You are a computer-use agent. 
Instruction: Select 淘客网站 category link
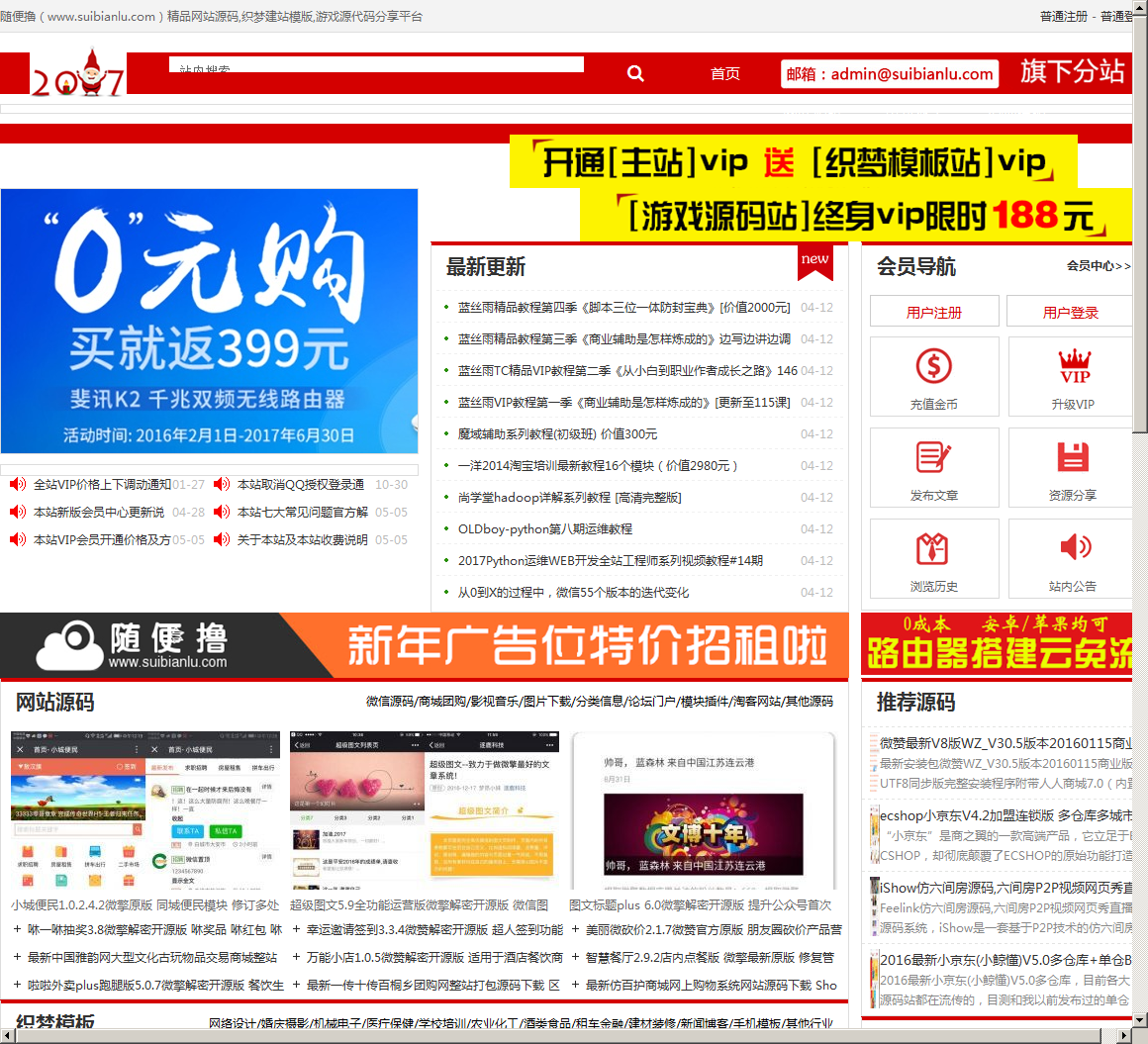click(757, 702)
